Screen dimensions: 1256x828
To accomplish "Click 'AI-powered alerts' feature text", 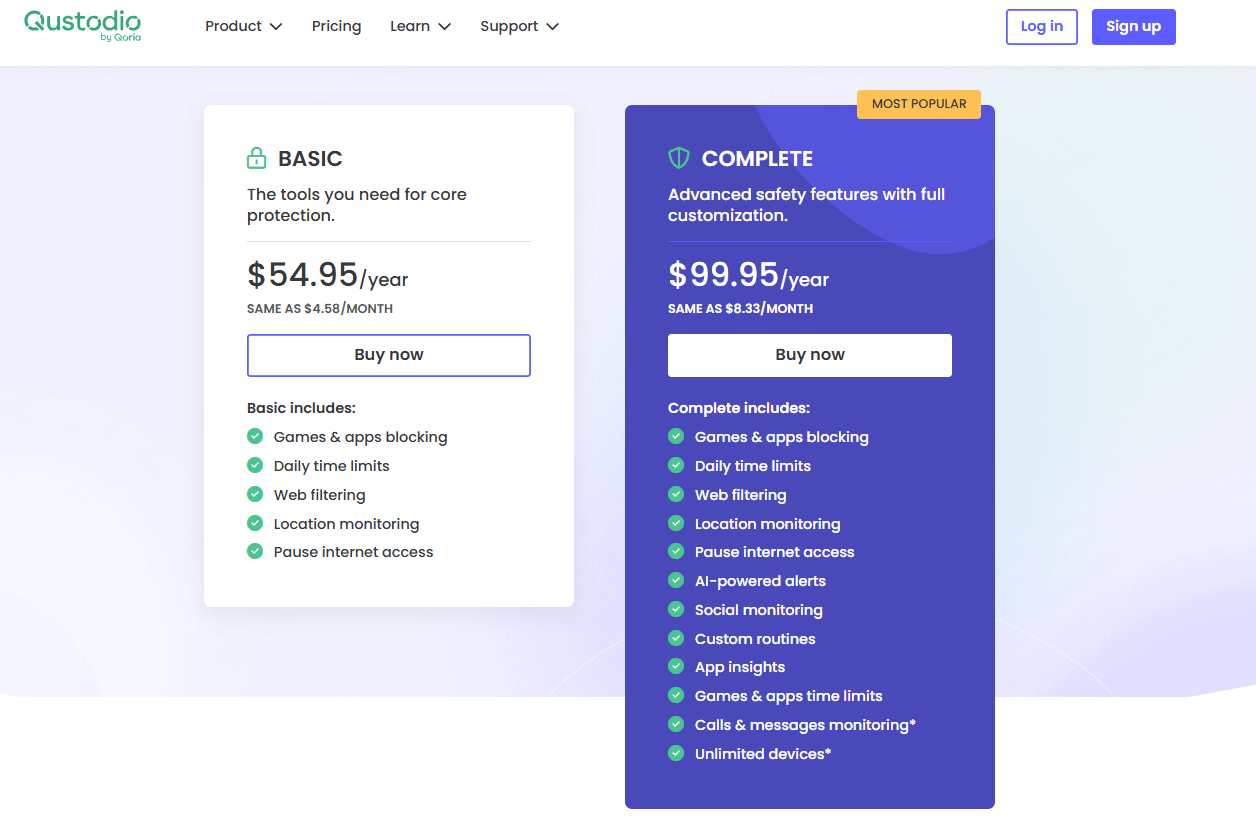I will pyautogui.click(x=760, y=581).
